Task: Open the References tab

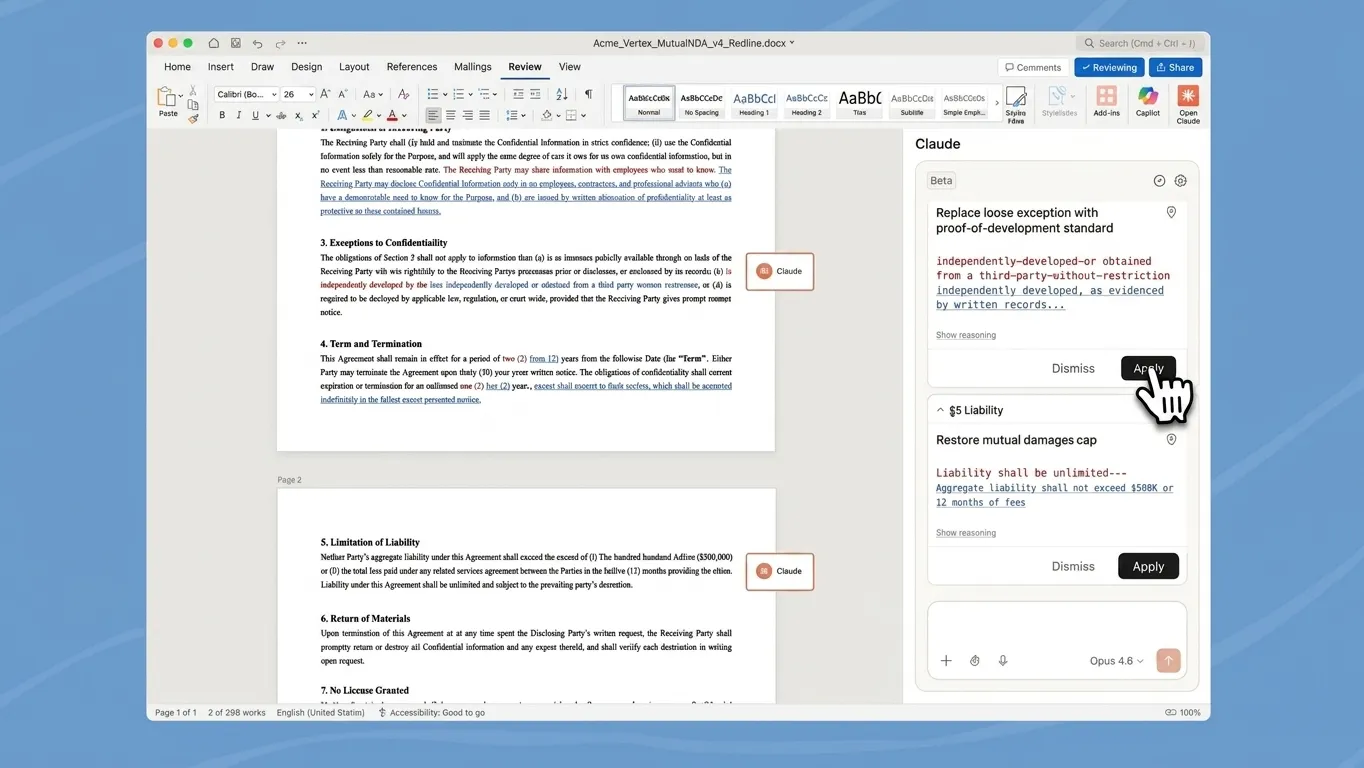Action: 412,67
